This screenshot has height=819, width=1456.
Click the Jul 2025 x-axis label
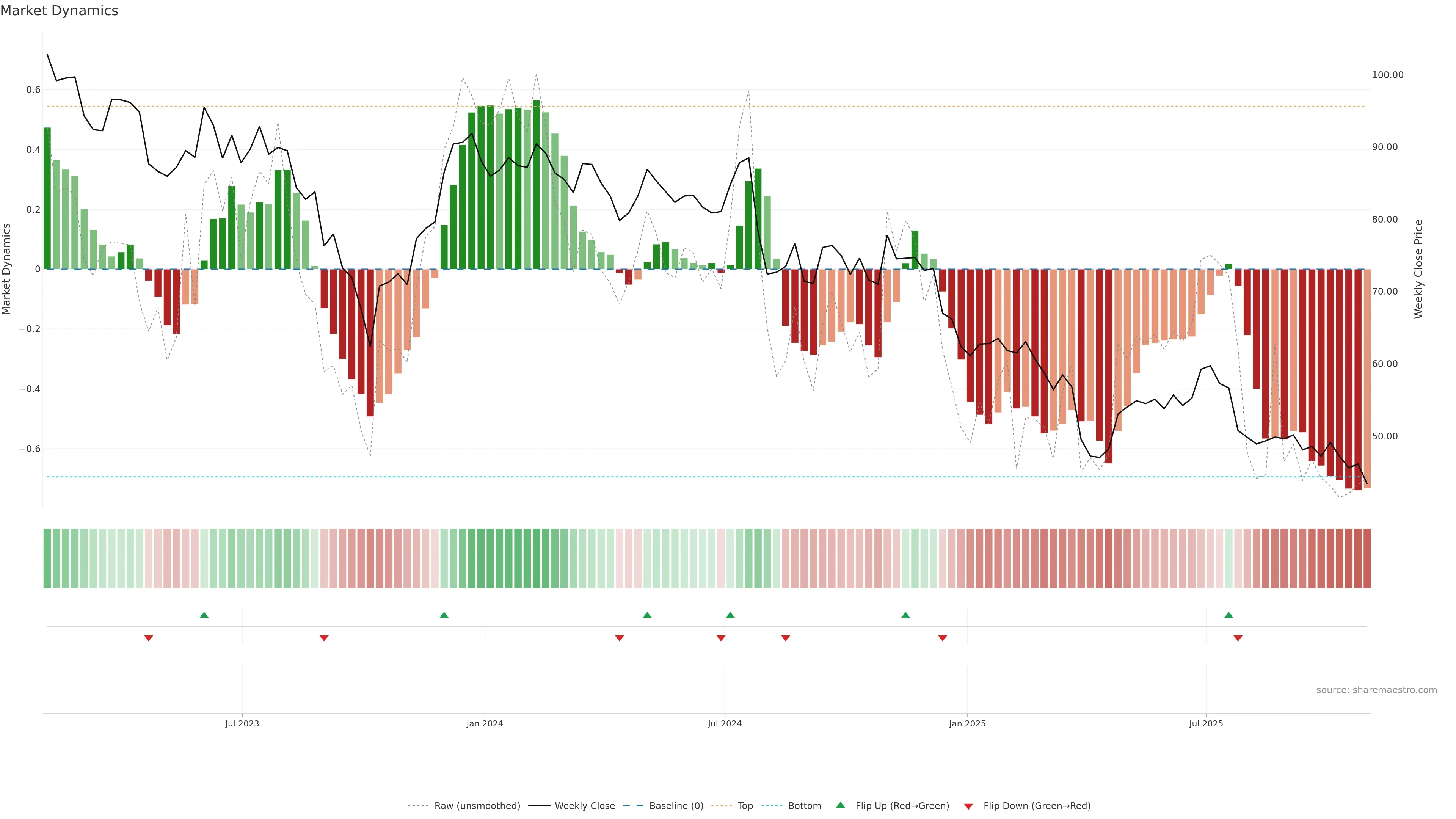(x=1206, y=723)
